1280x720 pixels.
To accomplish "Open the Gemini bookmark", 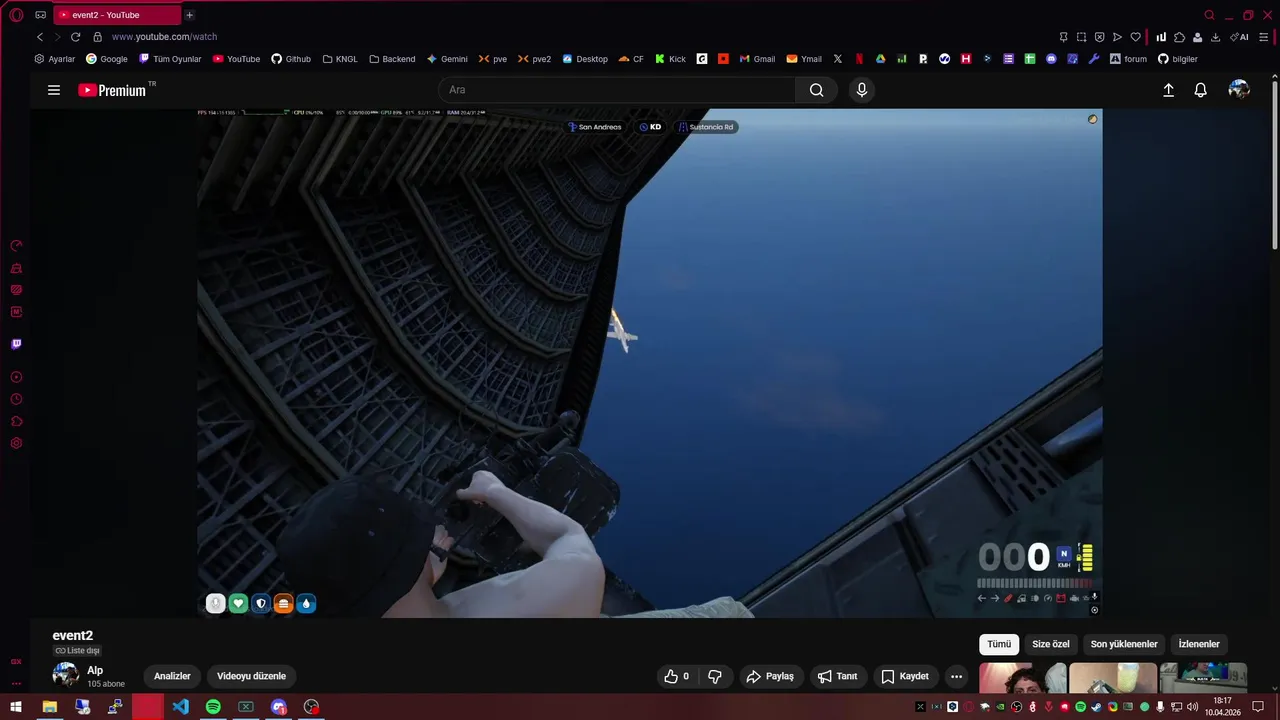I will click(x=447, y=59).
